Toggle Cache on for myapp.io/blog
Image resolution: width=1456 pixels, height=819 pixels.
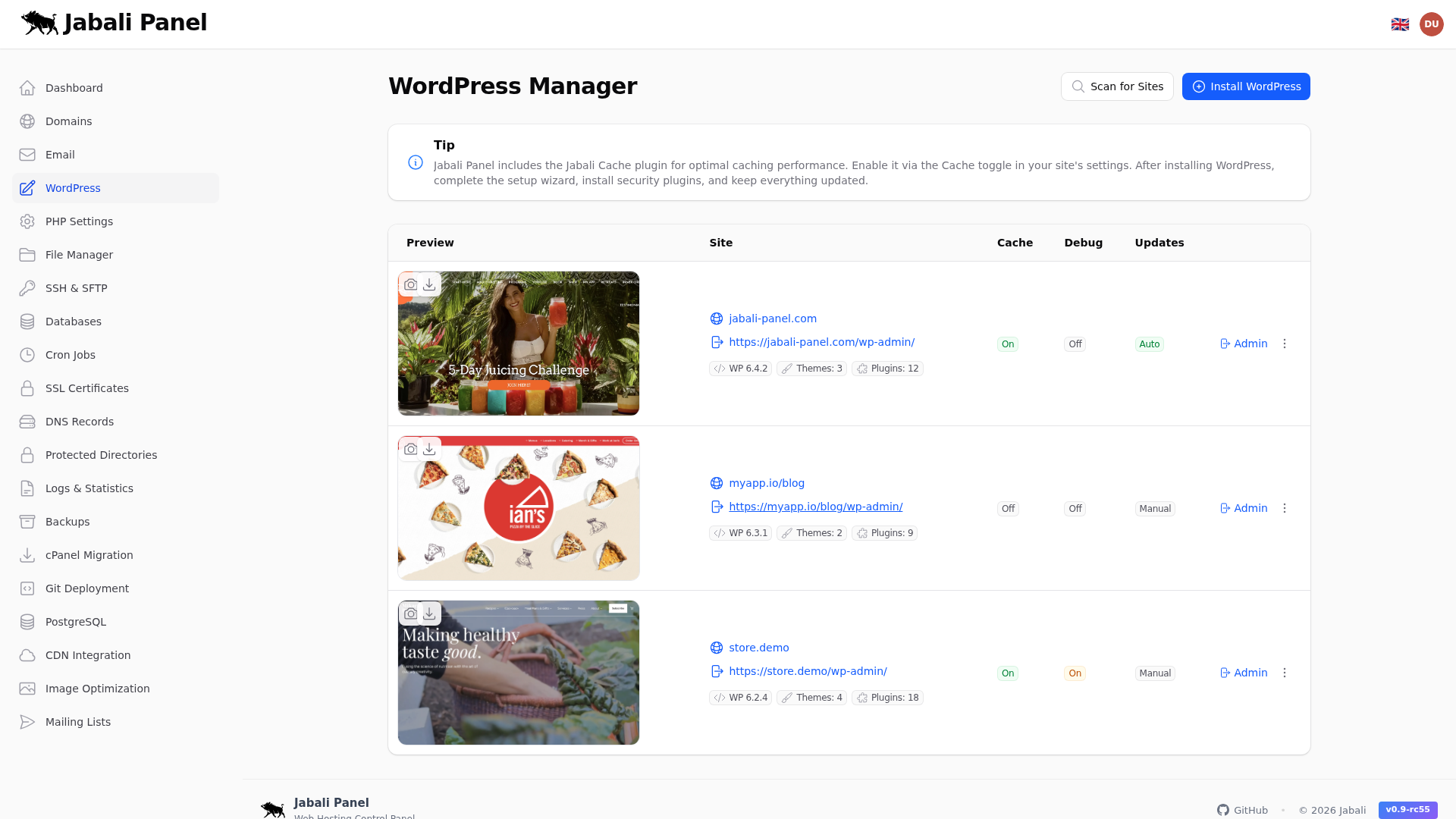(x=1007, y=508)
